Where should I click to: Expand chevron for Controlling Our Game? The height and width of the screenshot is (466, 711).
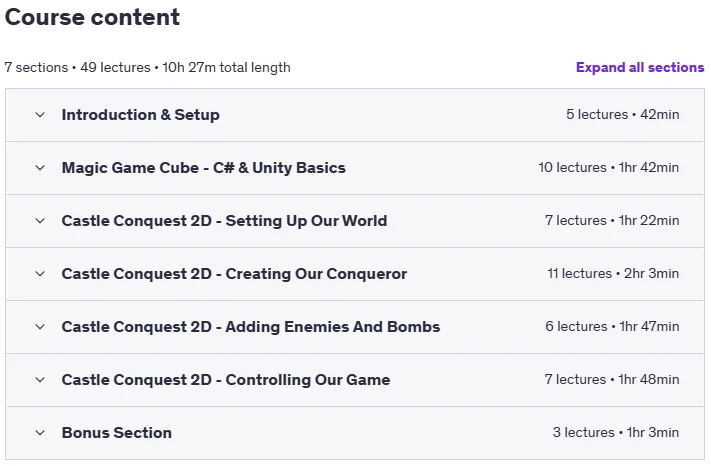[x=40, y=380]
